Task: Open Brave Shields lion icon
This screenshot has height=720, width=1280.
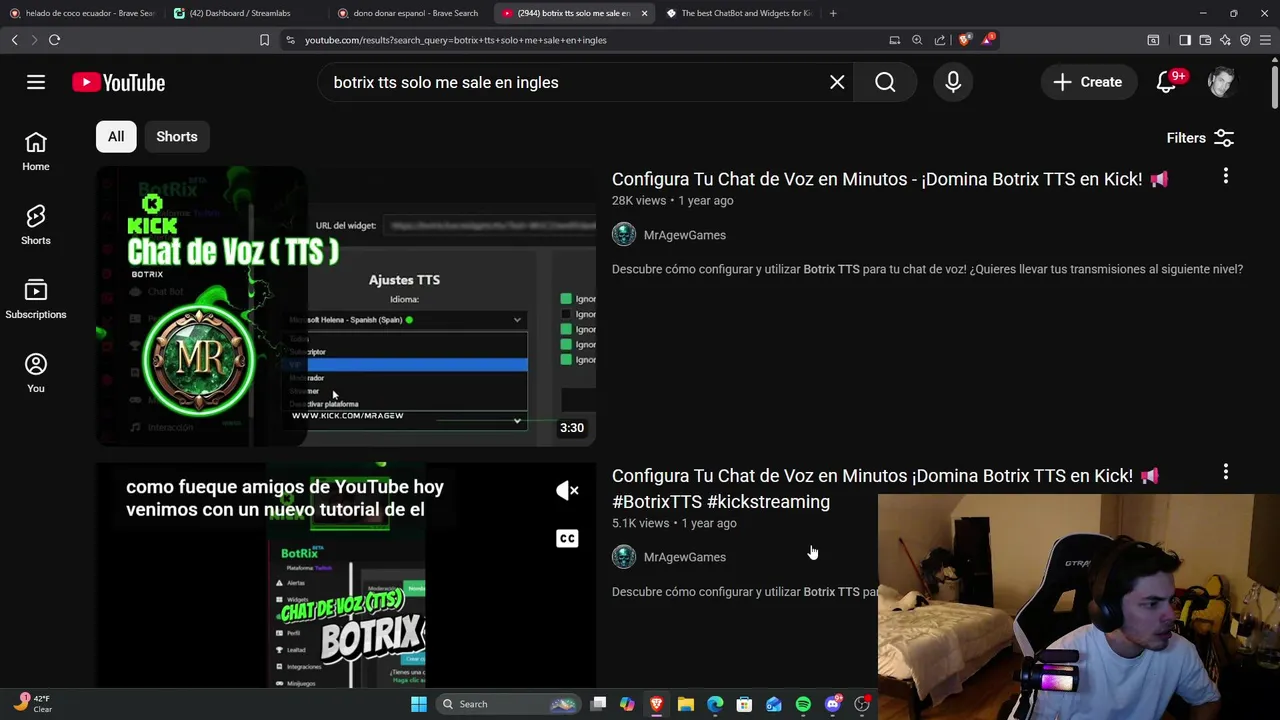Action: pyautogui.click(x=964, y=40)
